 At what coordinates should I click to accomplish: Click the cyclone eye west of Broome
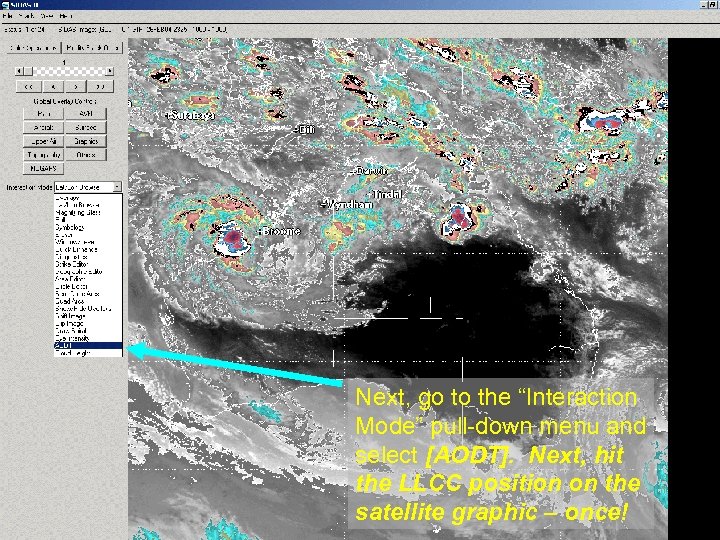click(233, 237)
